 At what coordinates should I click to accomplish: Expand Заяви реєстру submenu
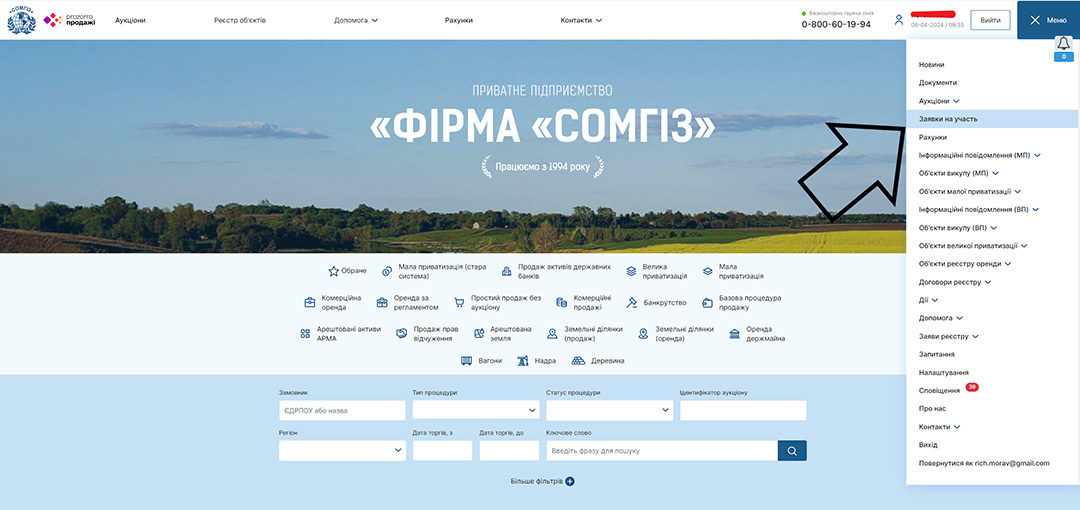(x=948, y=336)
